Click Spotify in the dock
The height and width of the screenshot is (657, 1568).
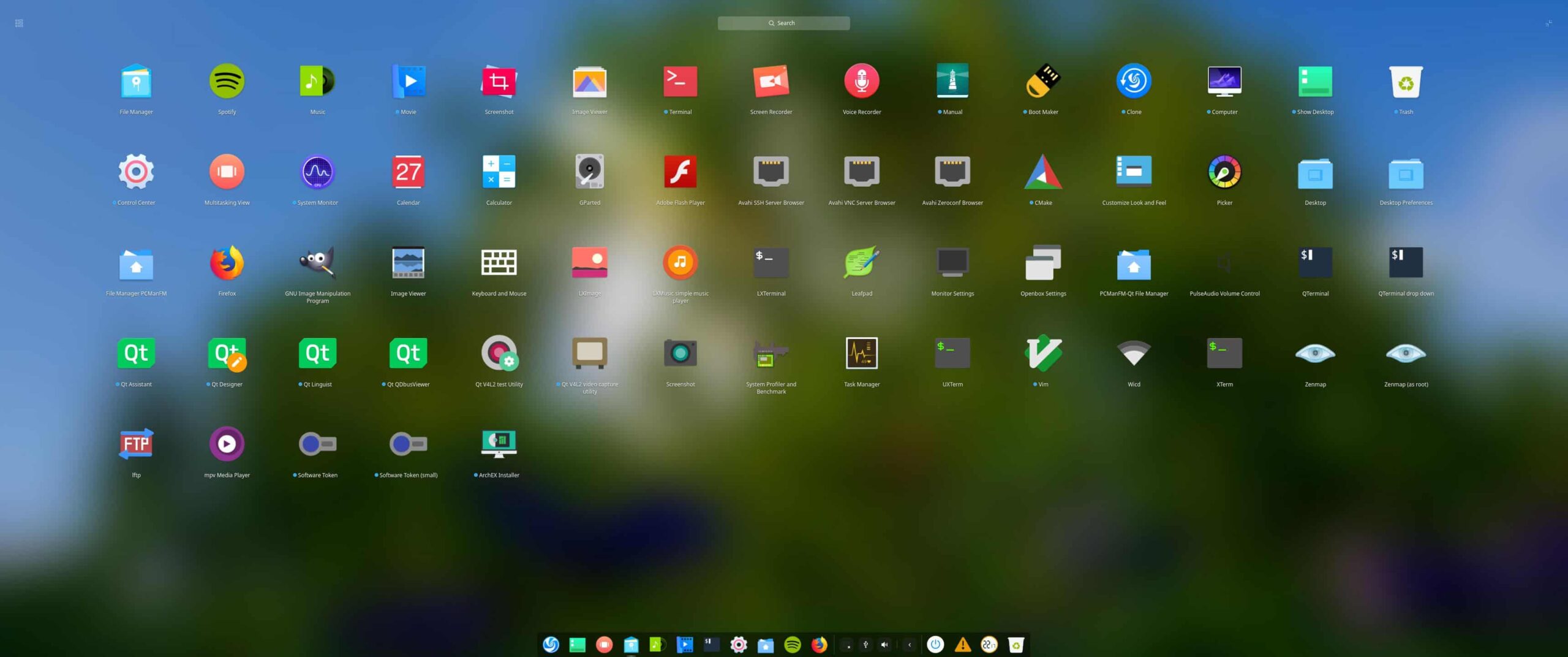(793, 645)
